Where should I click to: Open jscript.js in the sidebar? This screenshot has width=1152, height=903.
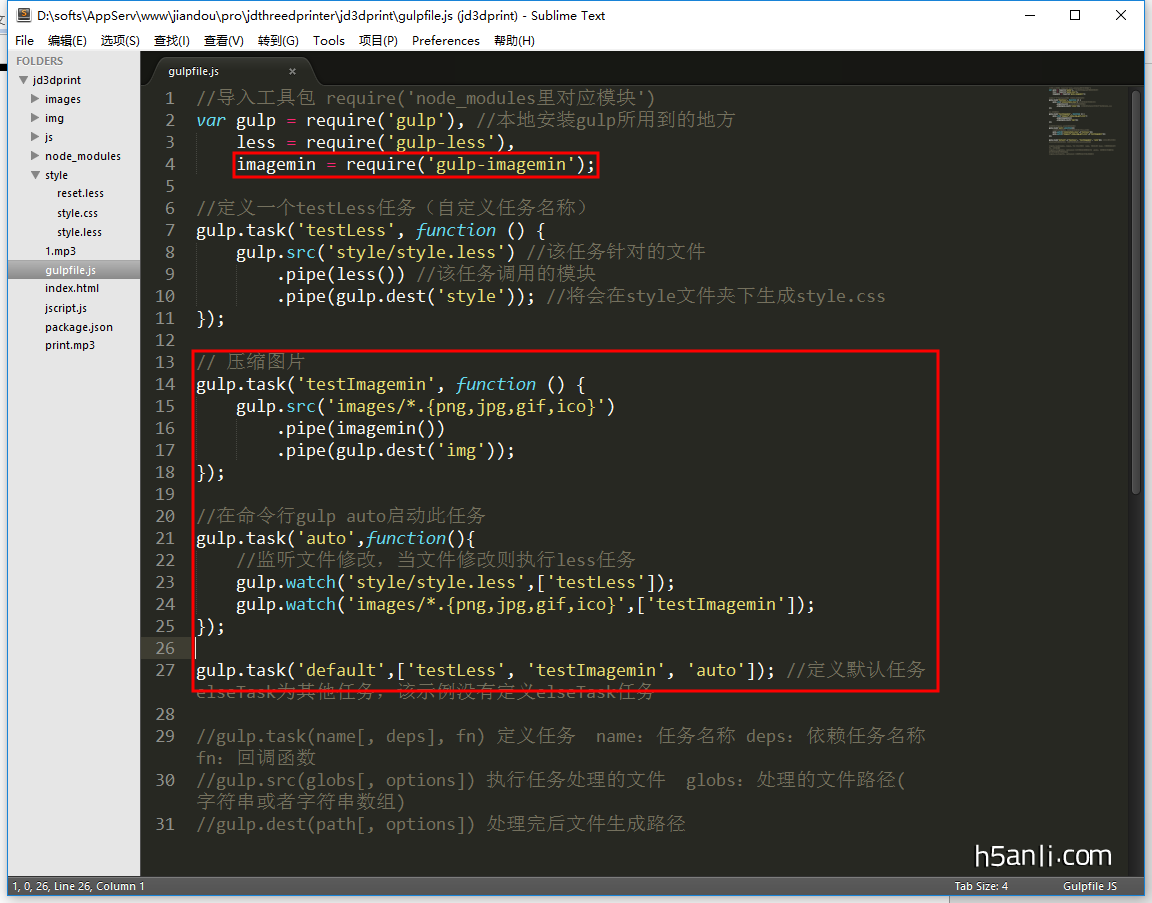pyautogui.click(x=65, y=308)
